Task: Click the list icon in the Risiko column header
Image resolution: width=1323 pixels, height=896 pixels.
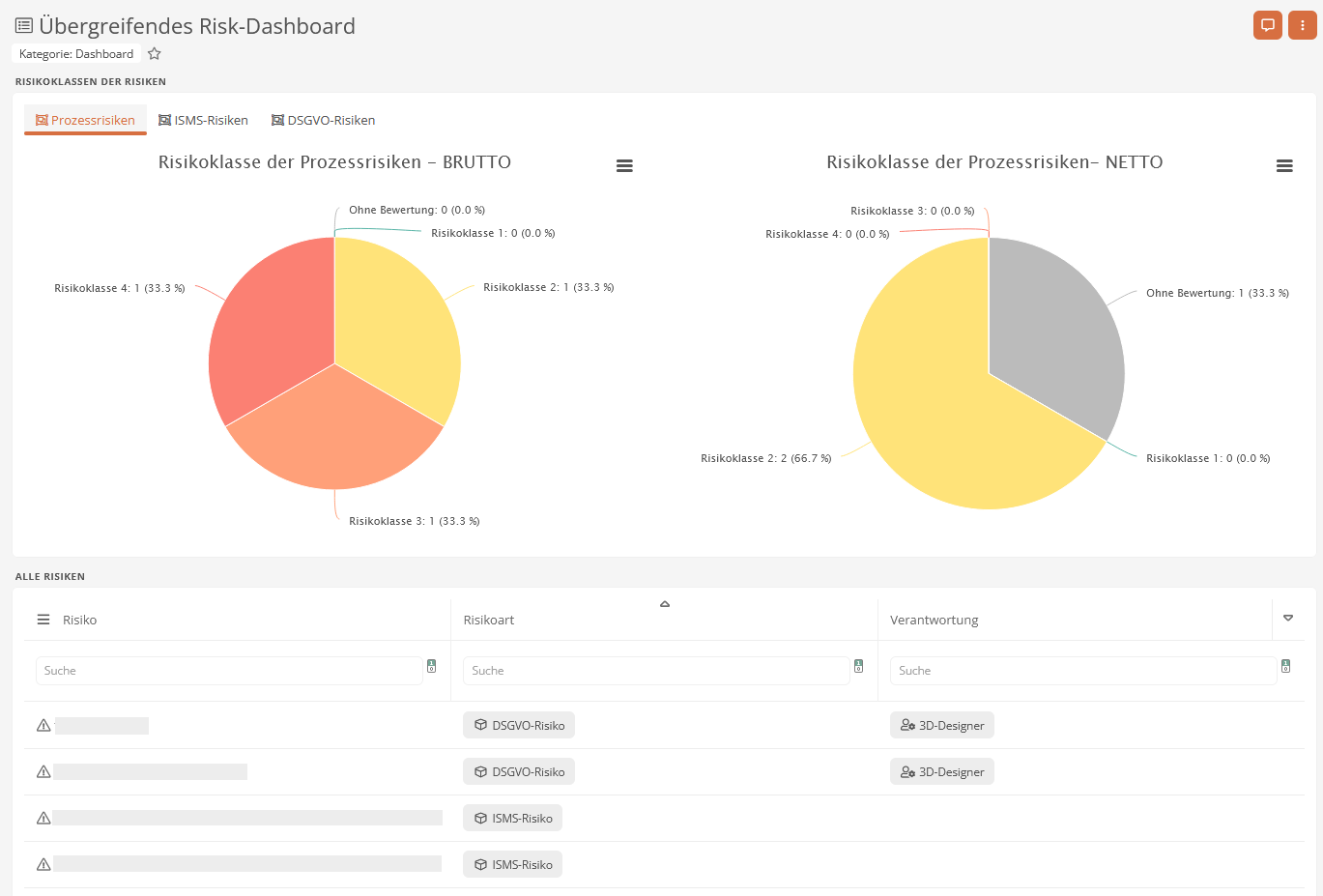Action: (43, 620)
